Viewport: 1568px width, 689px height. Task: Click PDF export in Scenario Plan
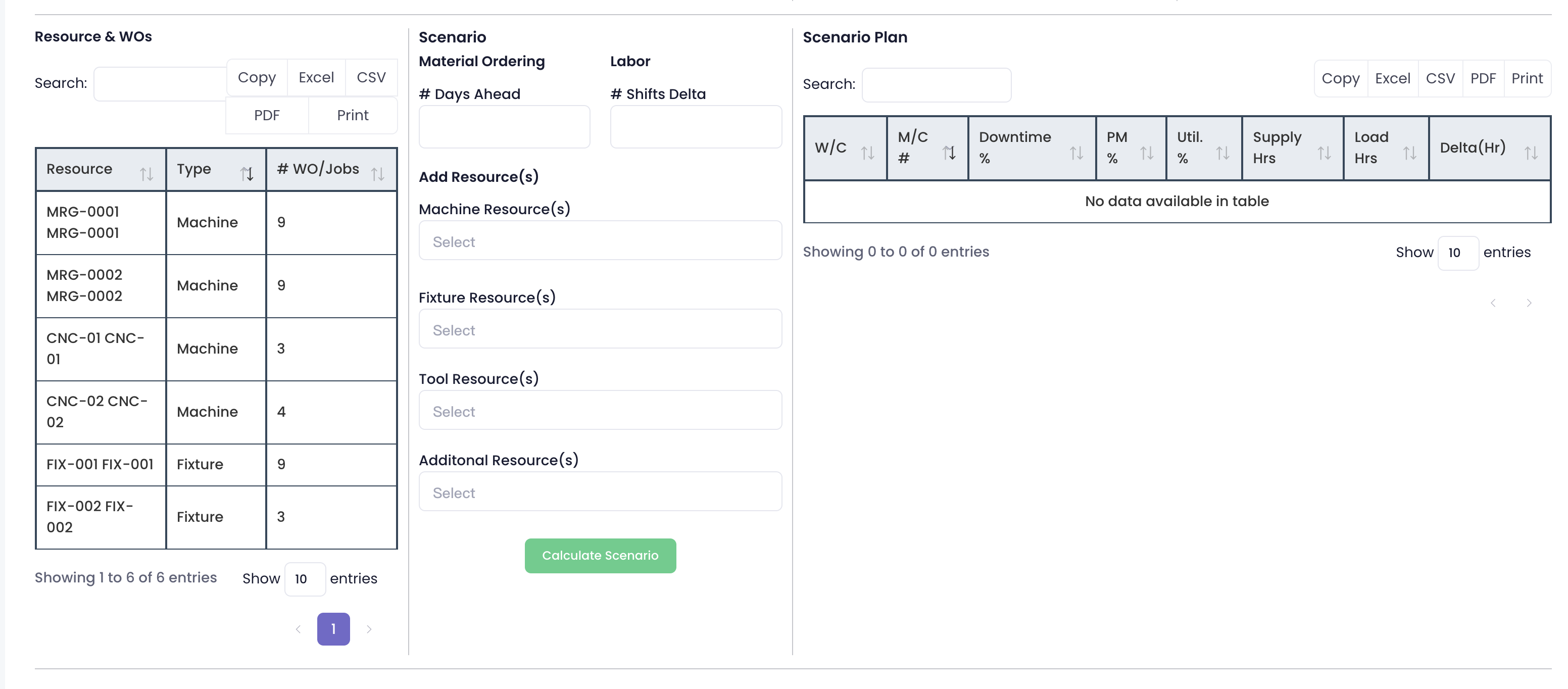click(x=1483, y=78)
